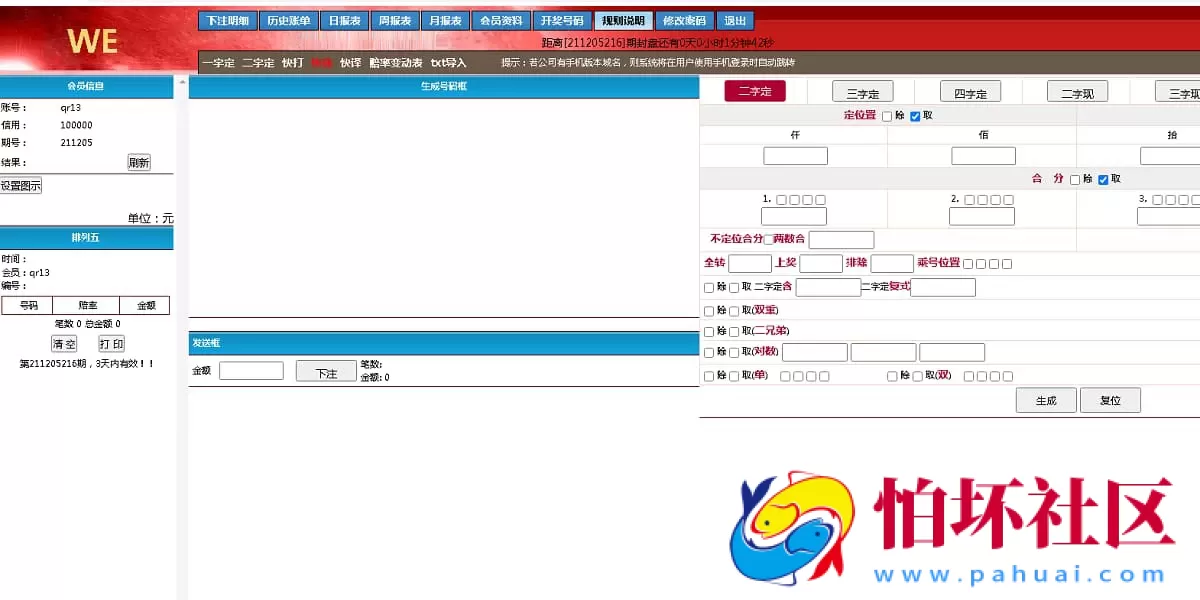Type amount in the 金额 input field

click(x=250, y=369)
